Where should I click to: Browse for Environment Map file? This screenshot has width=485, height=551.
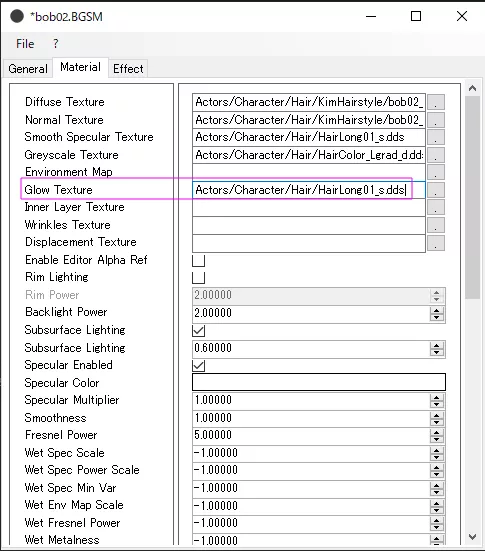click(436, 173)
